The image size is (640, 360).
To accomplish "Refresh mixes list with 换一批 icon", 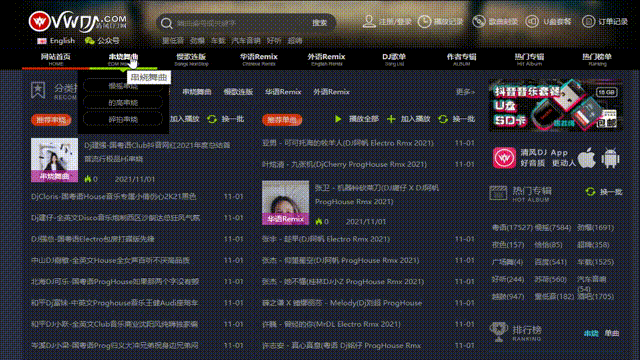I will click(x=212, y=119).
